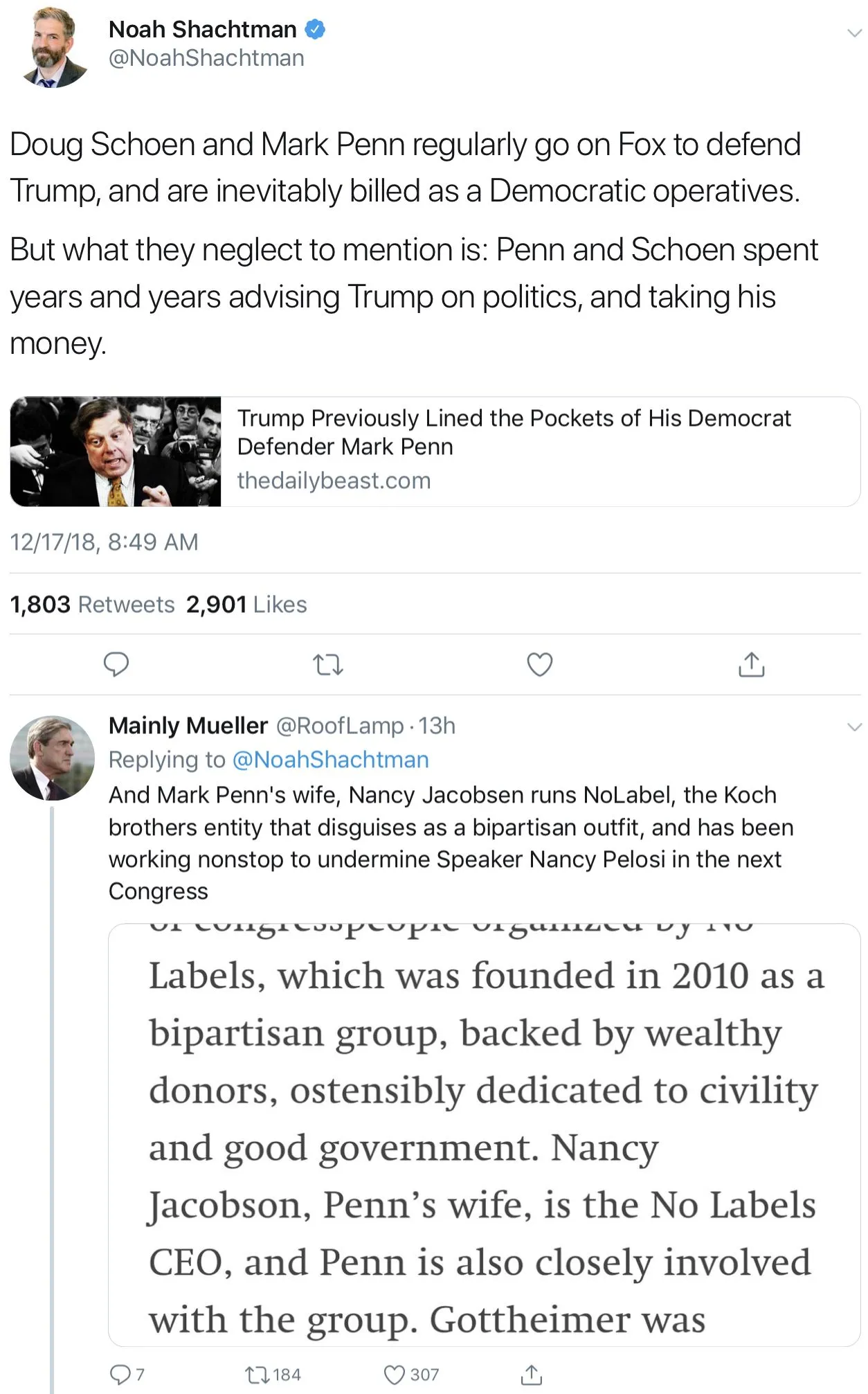Like the main tweet with heart icon
The width and height of the screenshot is (868, 1394).
coord(539,664)
